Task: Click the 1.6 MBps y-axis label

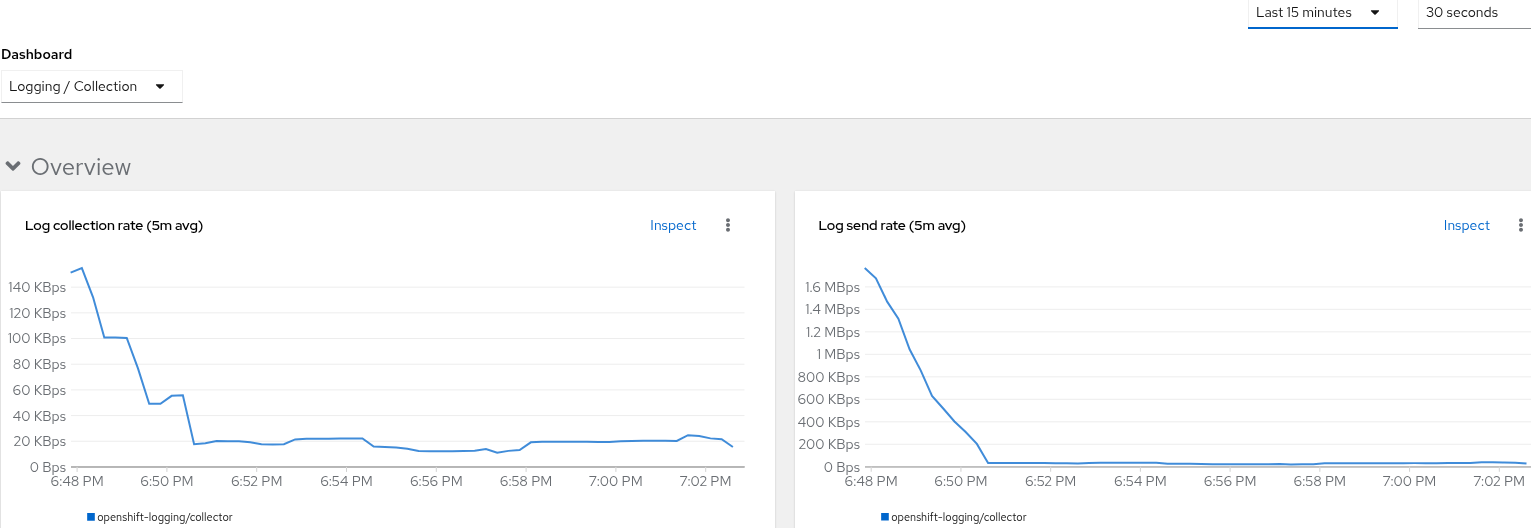Action: [832, 288]
